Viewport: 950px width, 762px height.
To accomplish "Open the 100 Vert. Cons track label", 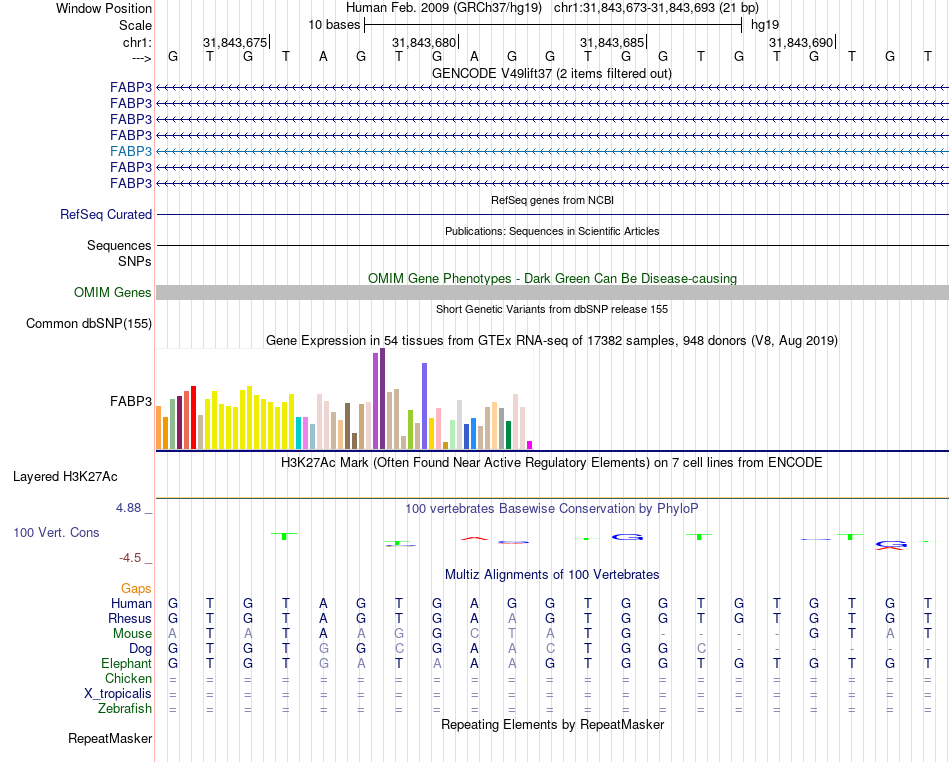I will [x=56, y=532].
